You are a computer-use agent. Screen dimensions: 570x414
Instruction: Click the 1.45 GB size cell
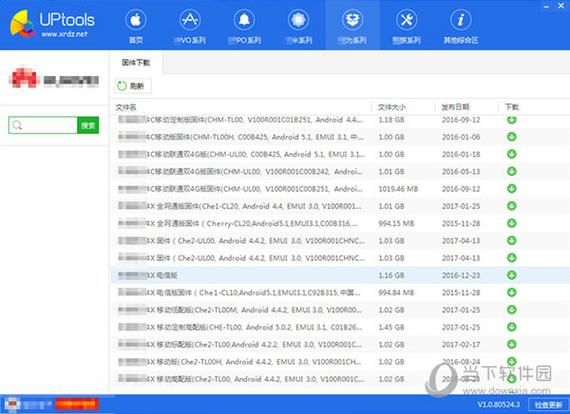pyautogui.click(x=391, y=327)
